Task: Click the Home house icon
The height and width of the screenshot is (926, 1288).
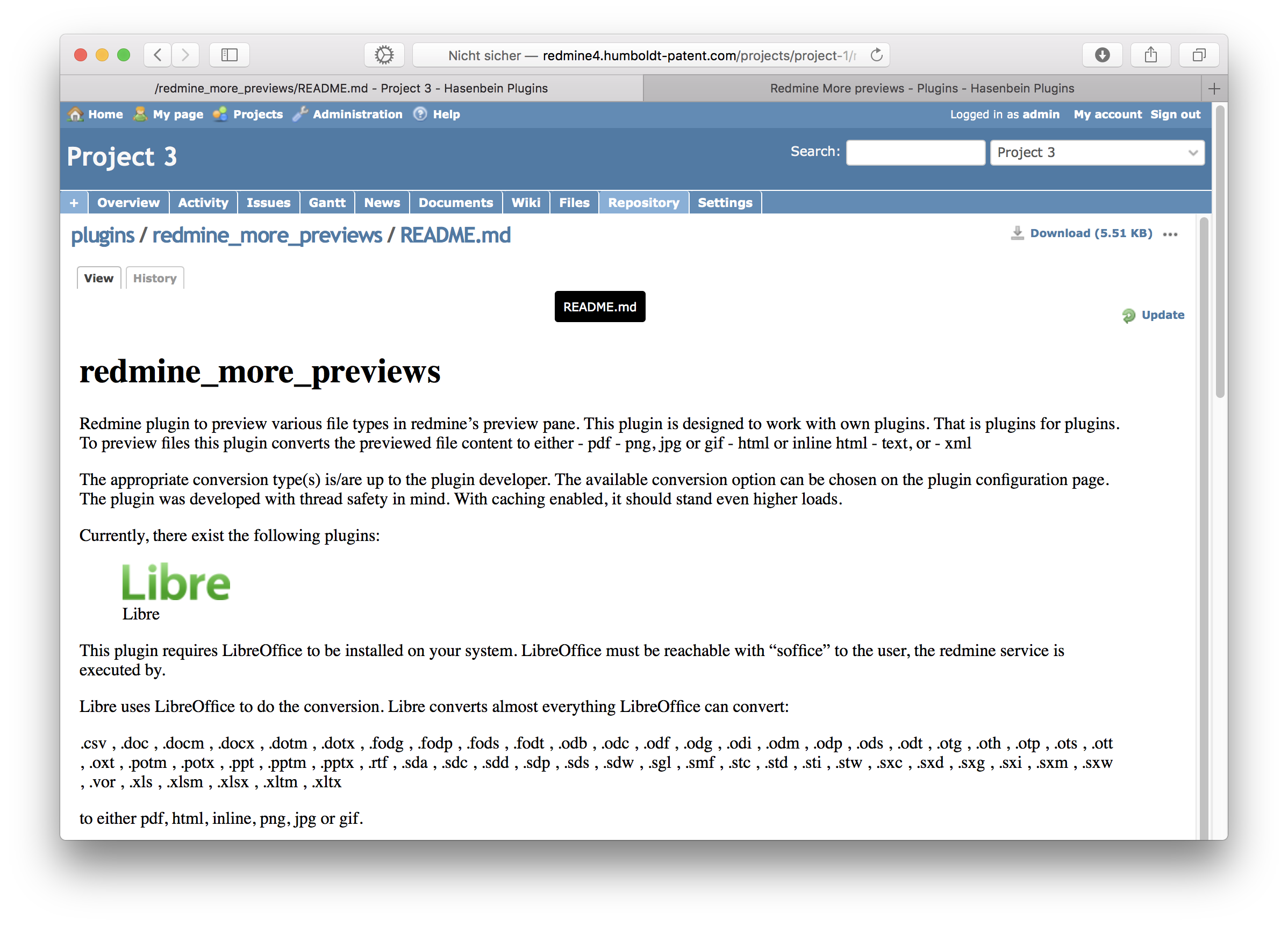Action: click(x=75, y=114)
